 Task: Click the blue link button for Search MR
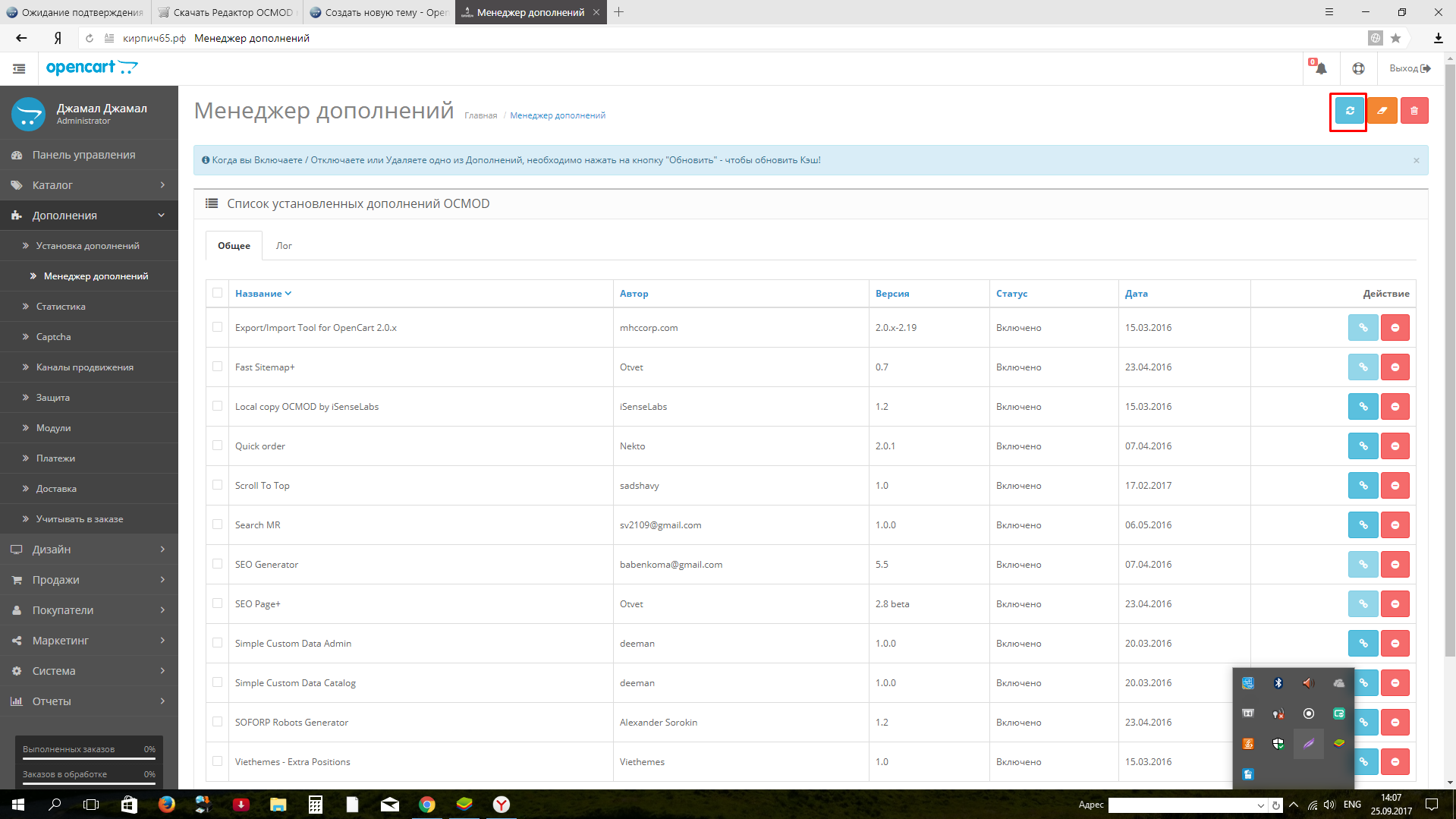click(x=1363, y=525)
